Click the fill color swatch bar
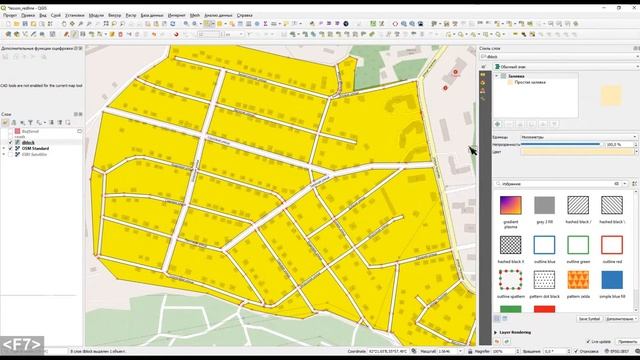Viewport: 640px width, 360px height. (x=577, y=151)
